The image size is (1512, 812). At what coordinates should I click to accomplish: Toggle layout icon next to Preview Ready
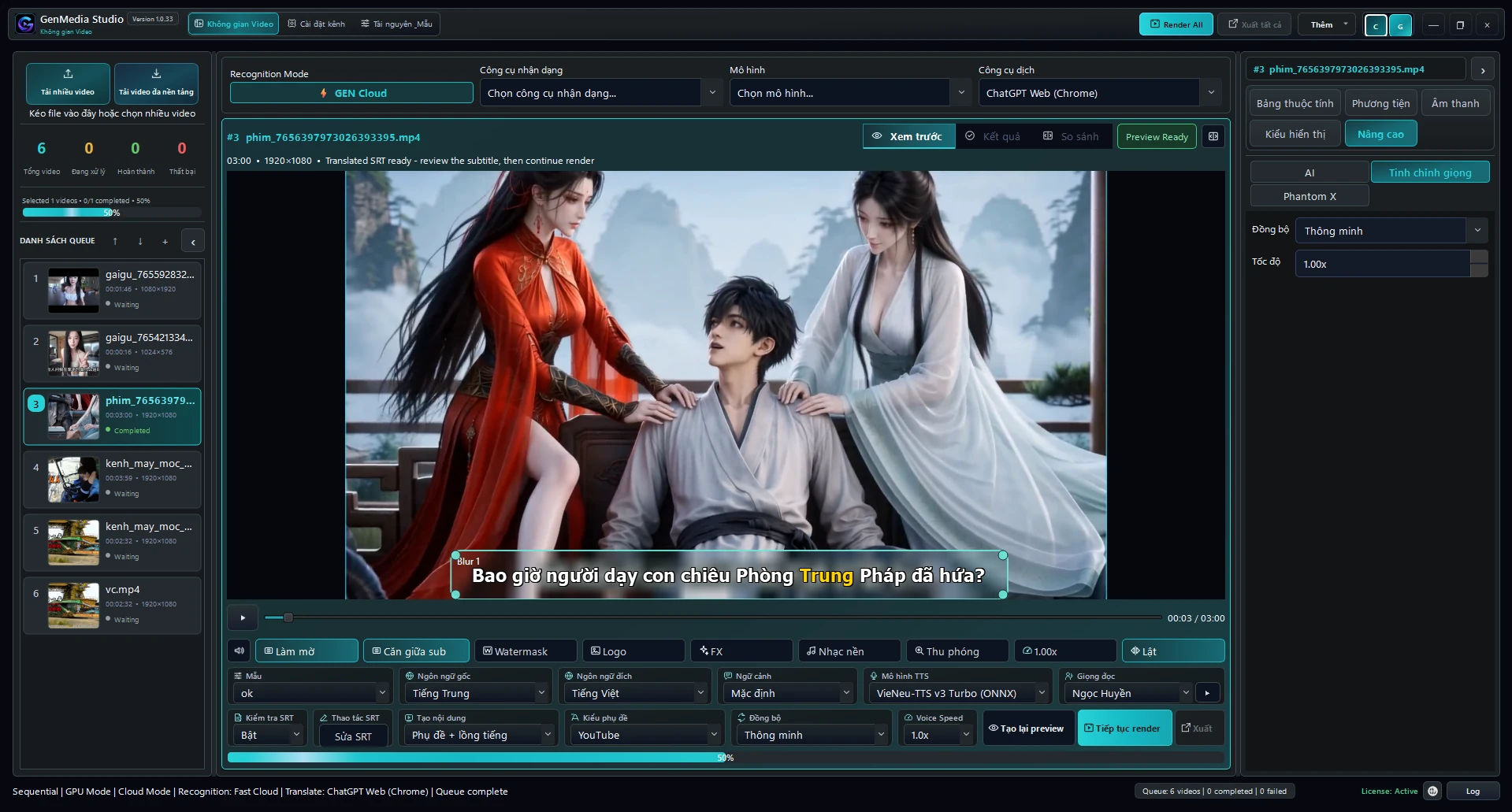[1213, 136]
